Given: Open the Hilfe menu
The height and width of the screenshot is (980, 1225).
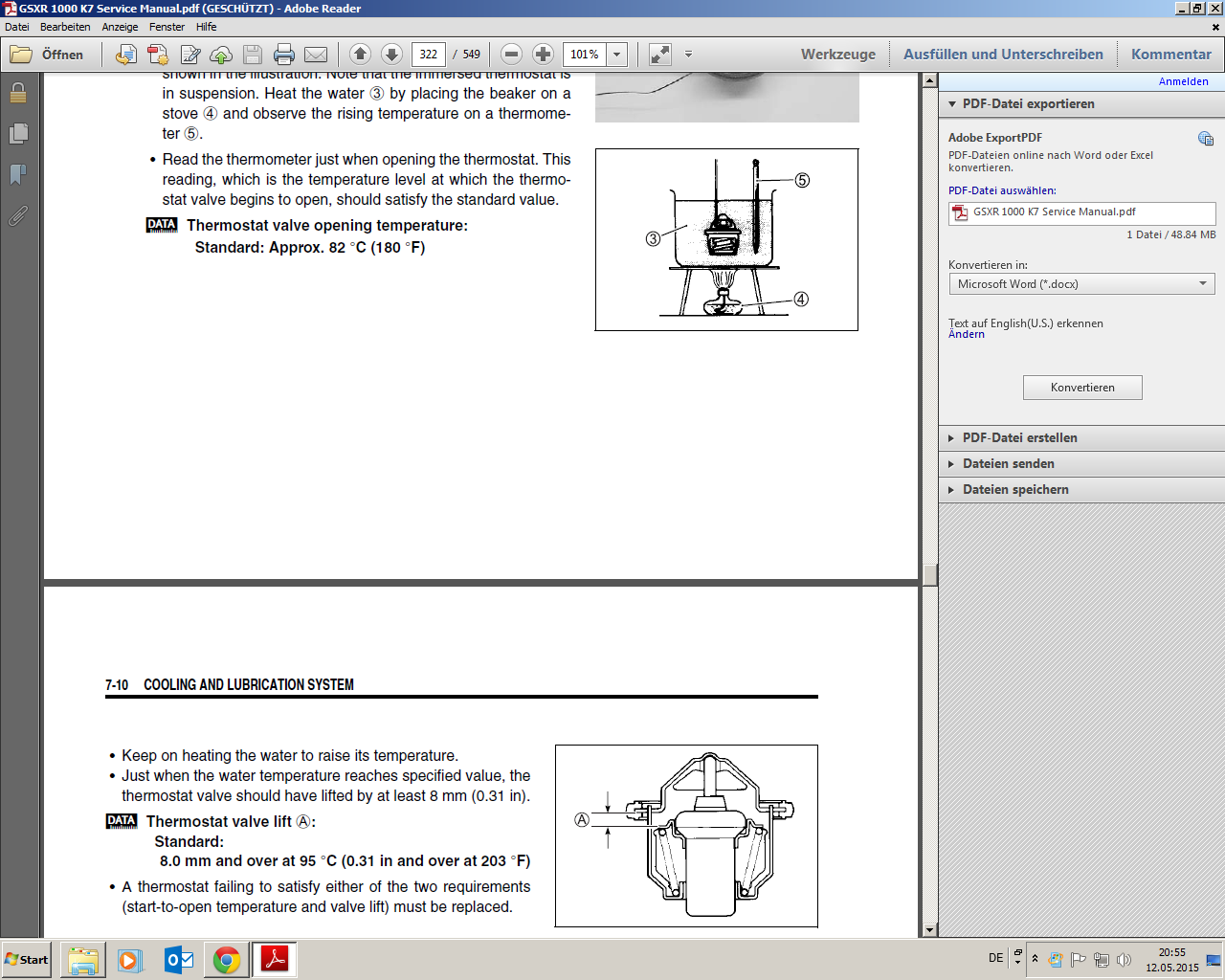Looking at the screenshot, I should pos(207,27).
